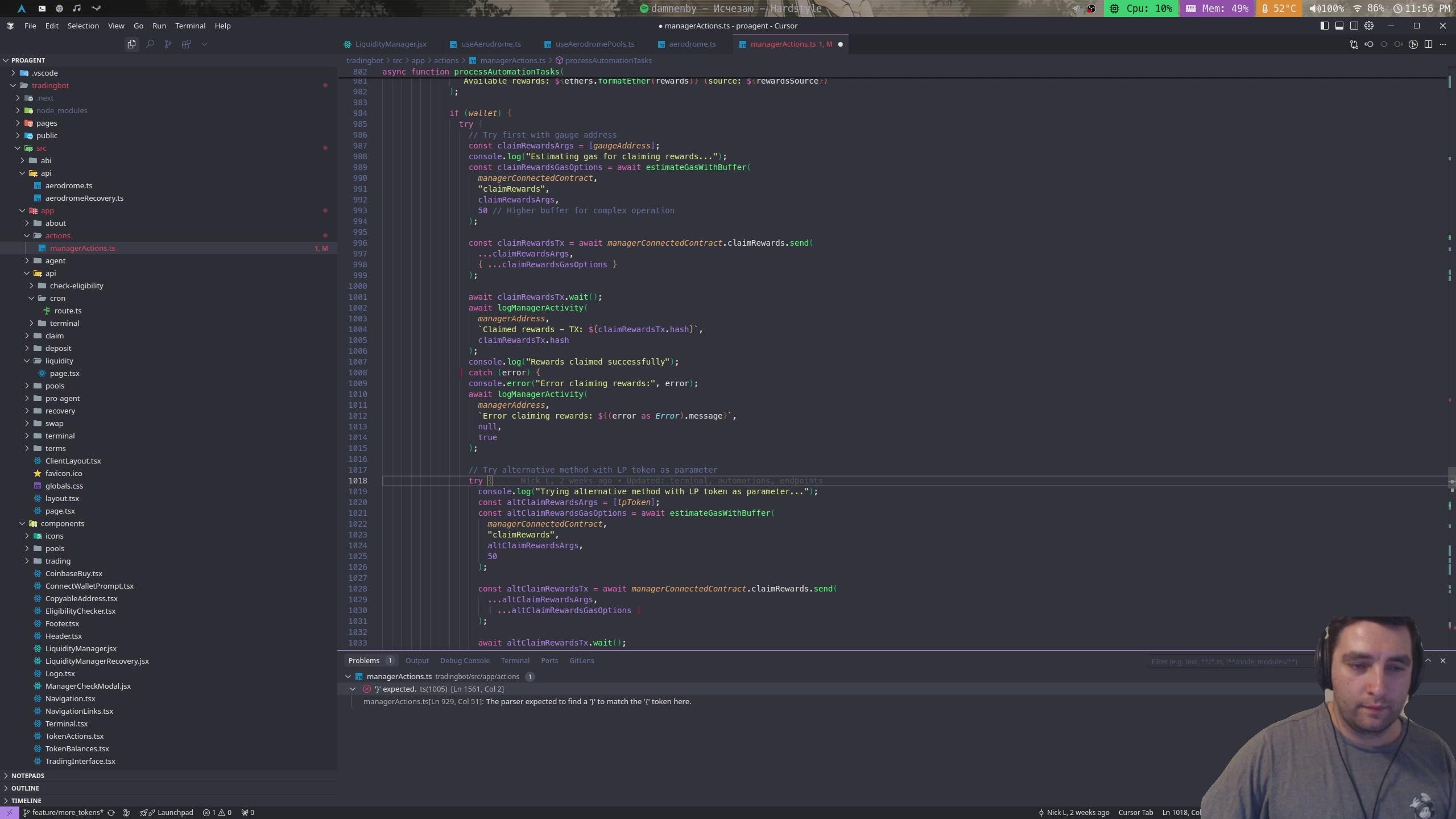Viewport: 1456px width, 819px height.
Task: Open the Explorer view icon
Action: [131, 44]
